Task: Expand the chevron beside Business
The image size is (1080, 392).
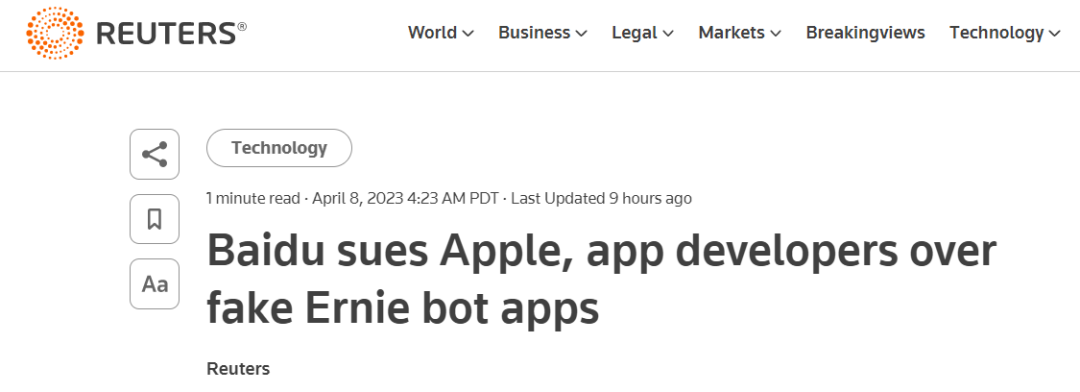Action: coord(581,33)
